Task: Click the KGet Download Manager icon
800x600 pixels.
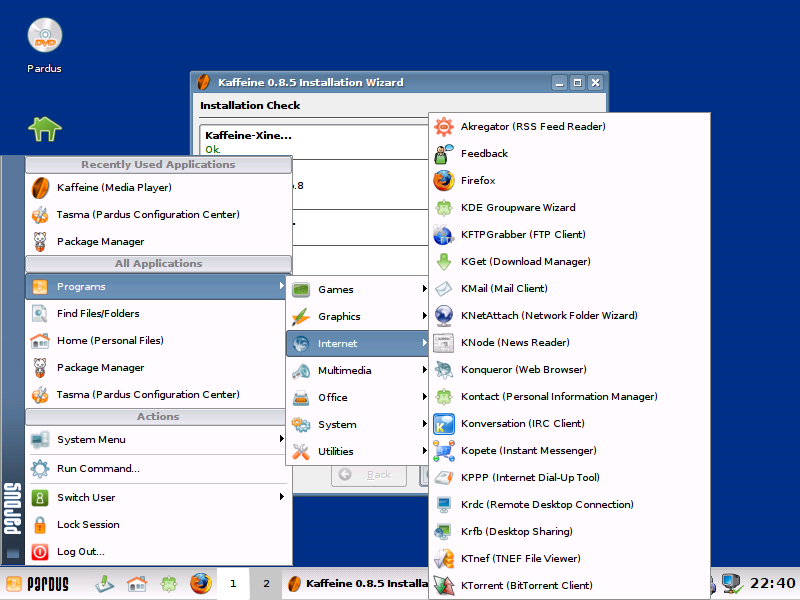Action: coord(444,262)
